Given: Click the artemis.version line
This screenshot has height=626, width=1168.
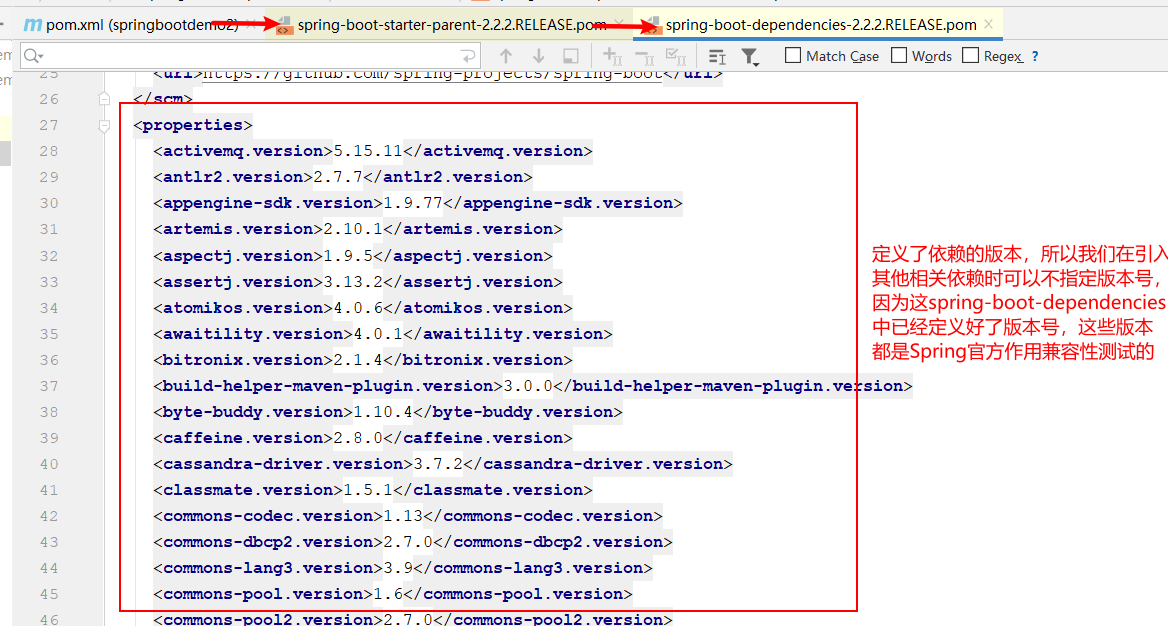Looking at the screenshot, I should click(358, 229).
